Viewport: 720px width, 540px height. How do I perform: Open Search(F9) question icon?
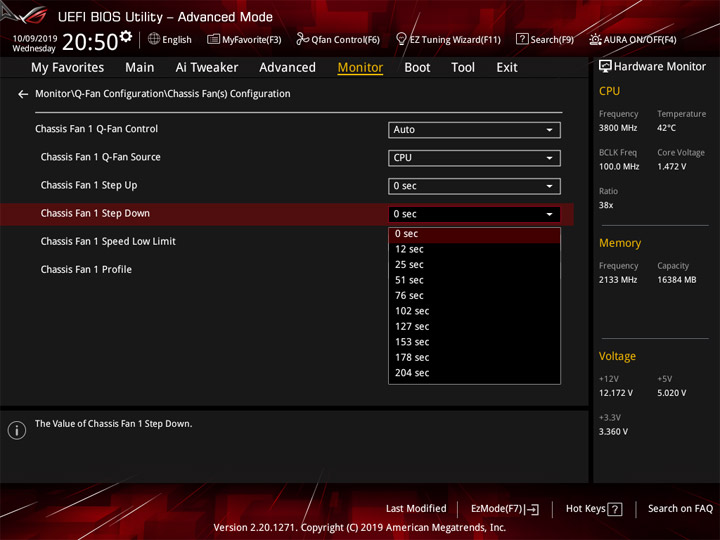click(x=522, y=39)
